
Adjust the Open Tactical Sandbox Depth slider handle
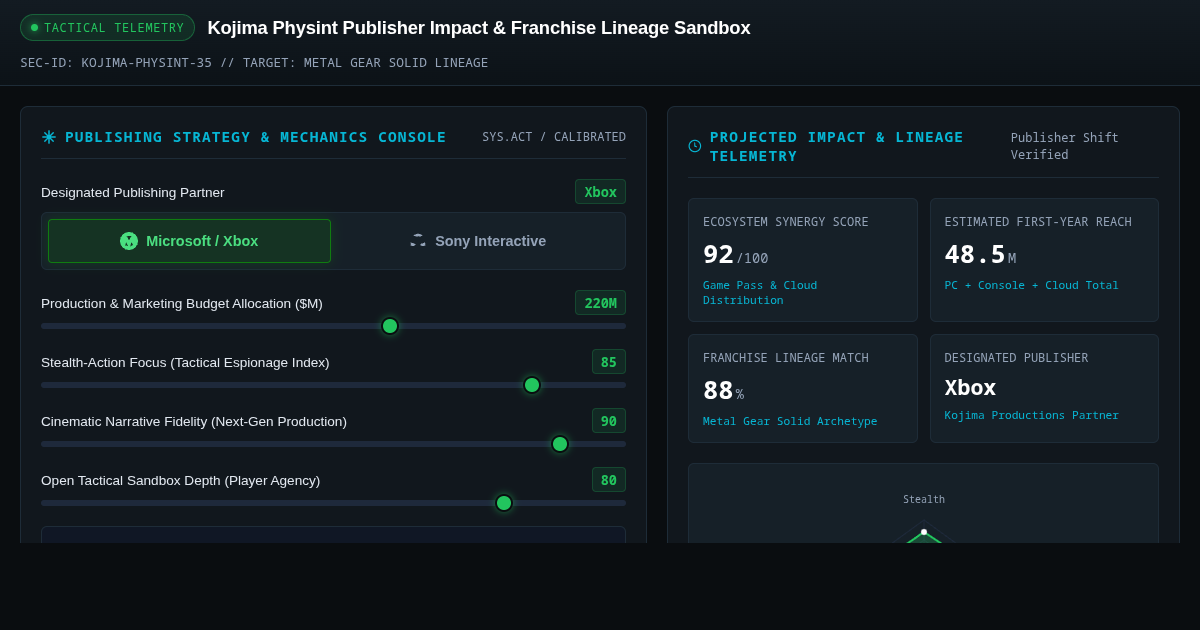pyautogui.click(x=504, y=503)
